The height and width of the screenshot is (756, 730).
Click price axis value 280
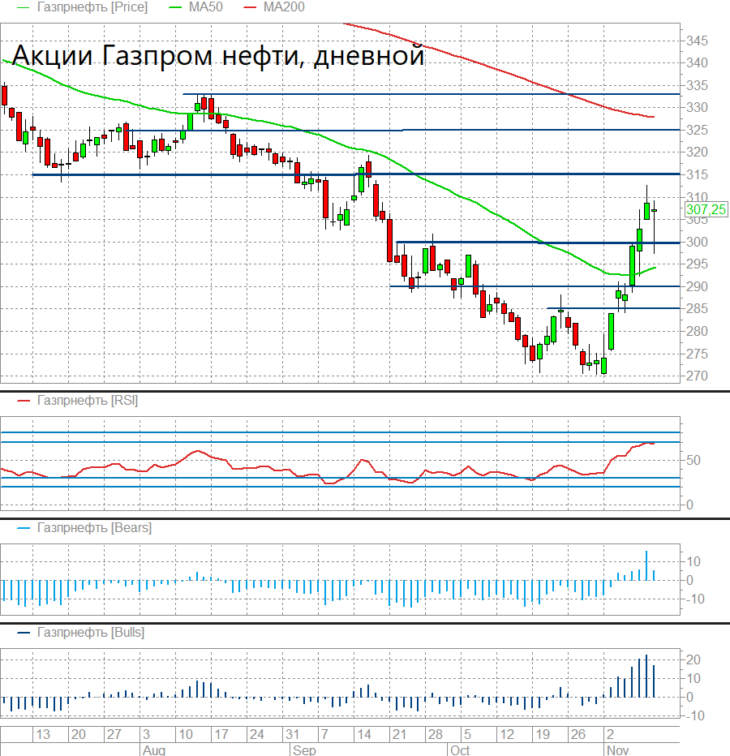(697, 332)
